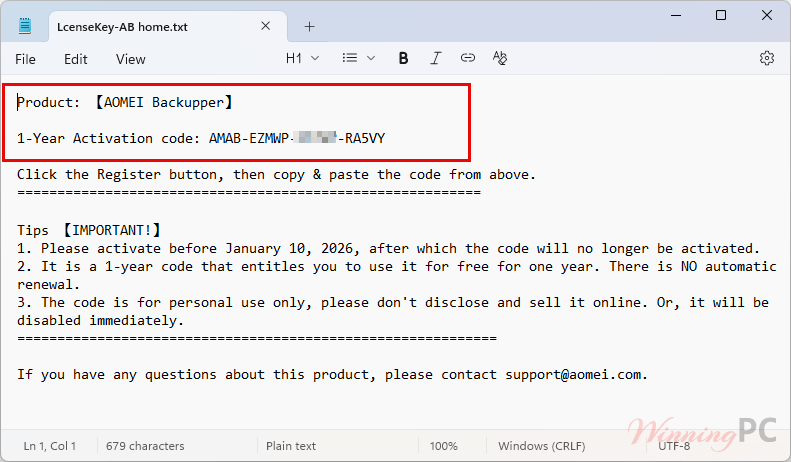Open Notepad settings gear
The image size is (791, 462).
point(766,58)
